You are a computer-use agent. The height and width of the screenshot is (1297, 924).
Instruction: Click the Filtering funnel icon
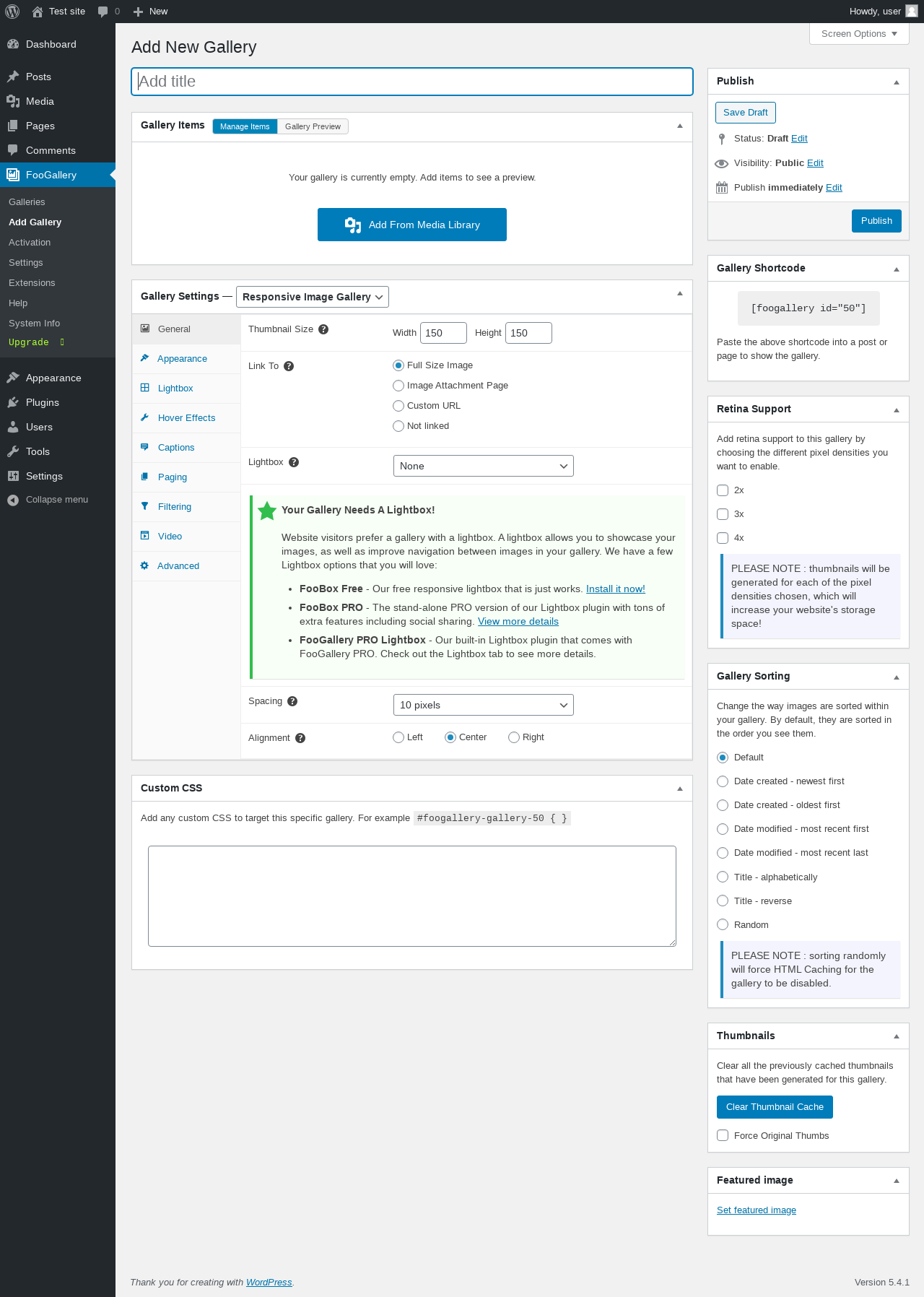(x=145, y=506)
